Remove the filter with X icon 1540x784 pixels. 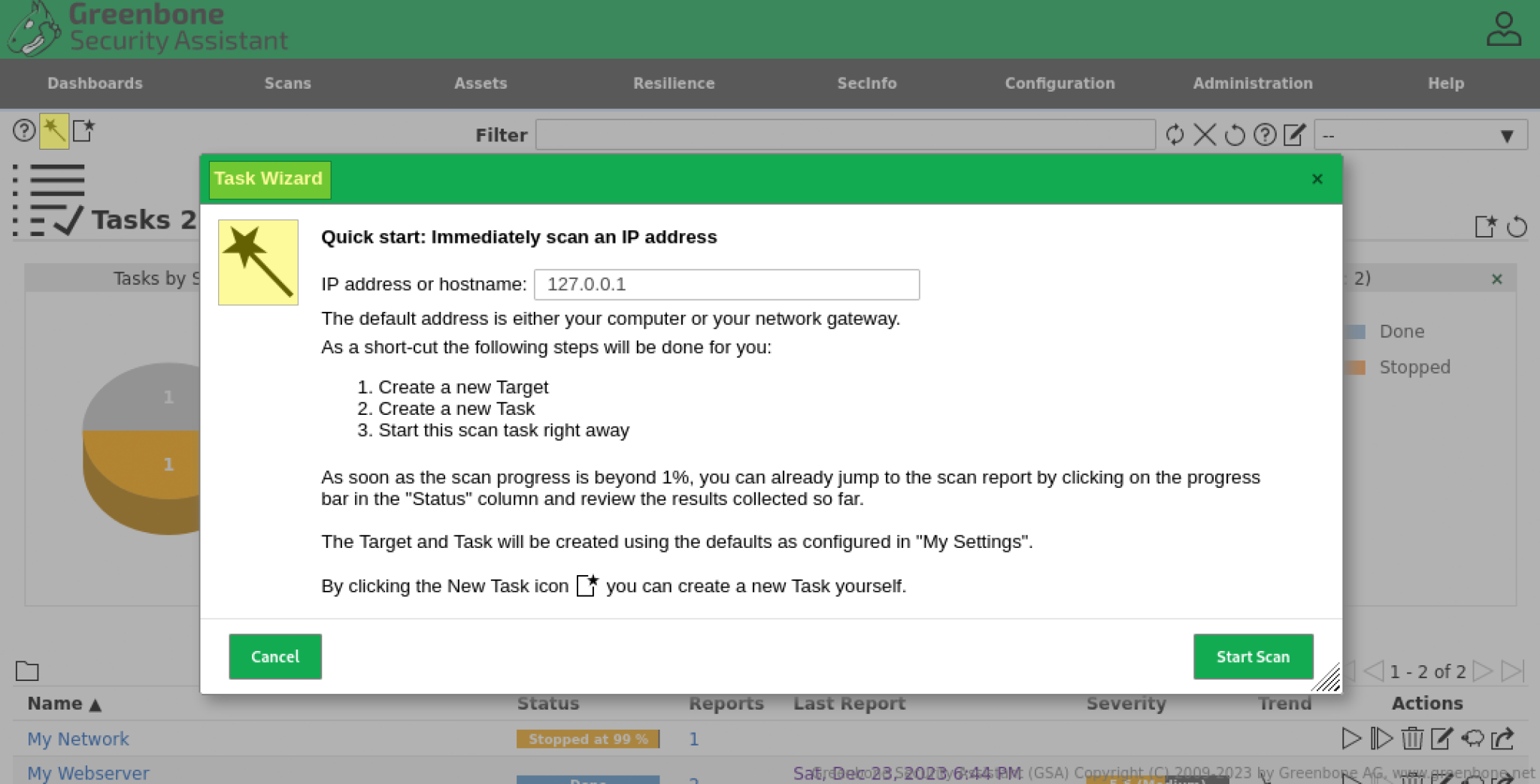click(1205, 135)
